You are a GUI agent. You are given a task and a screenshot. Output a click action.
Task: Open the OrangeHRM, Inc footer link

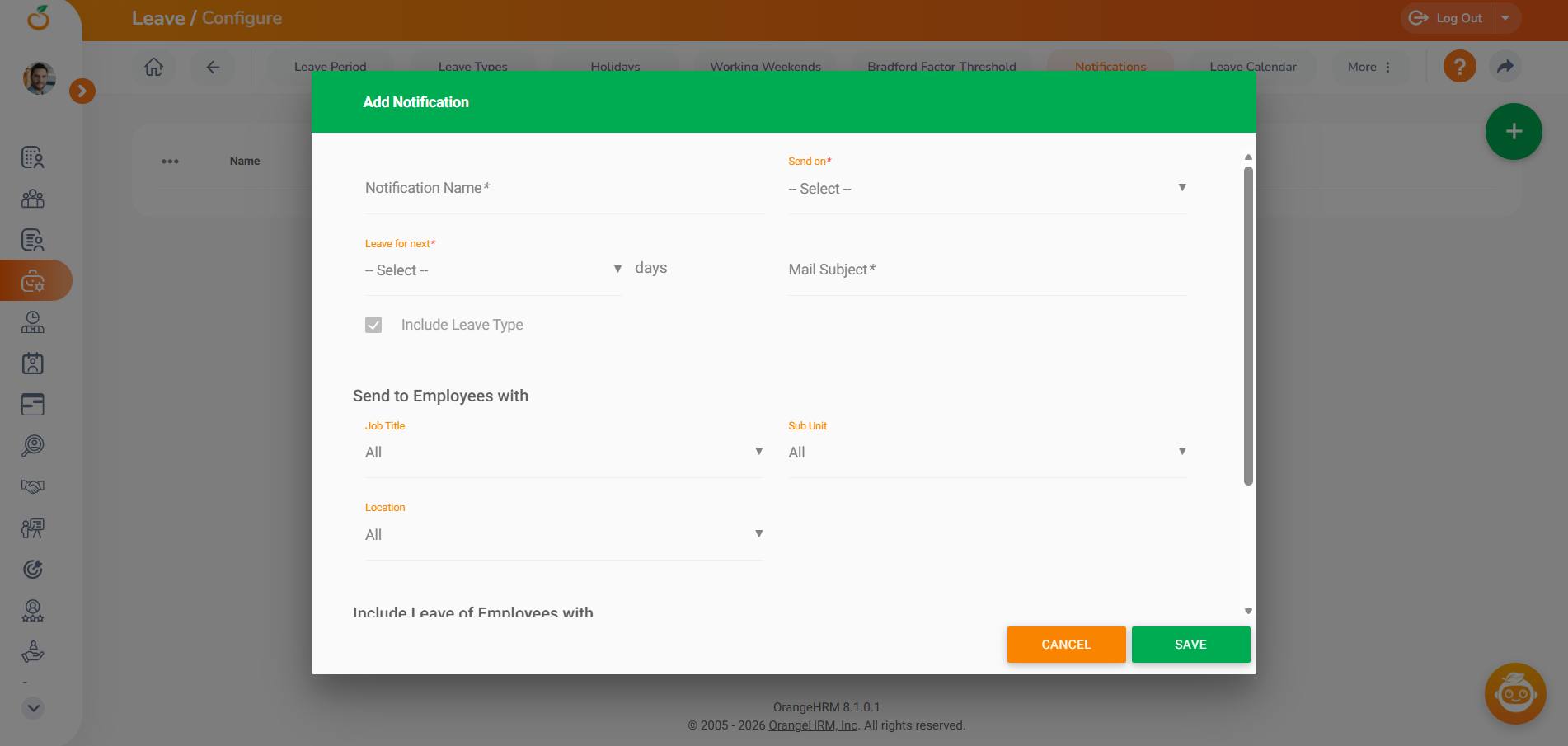pyautogui.click(x=813, y=725)
